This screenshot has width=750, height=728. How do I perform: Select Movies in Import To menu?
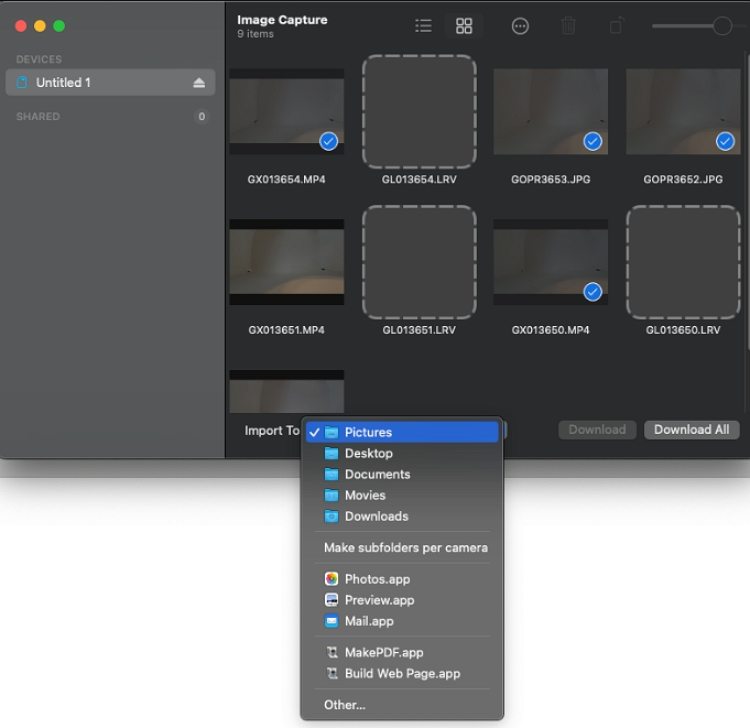point(402,495)
